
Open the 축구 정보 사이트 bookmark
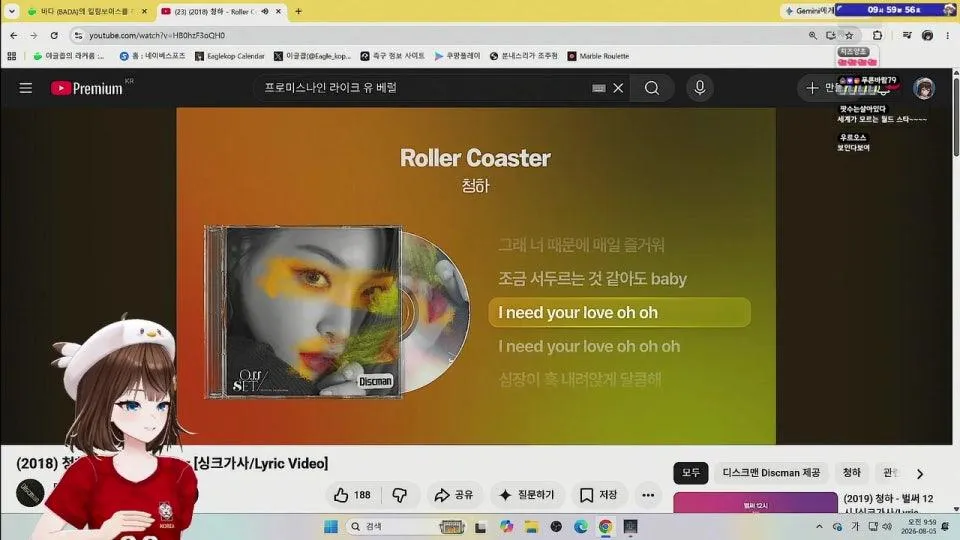click(x=392, y=56)
